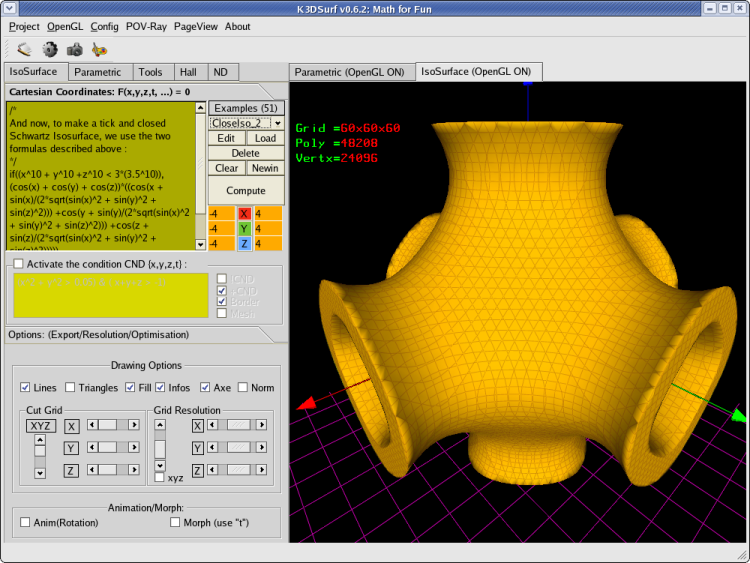This screenshot has height=563, width=750.
Task: Click the red X axis button
Action: [245, 214]
